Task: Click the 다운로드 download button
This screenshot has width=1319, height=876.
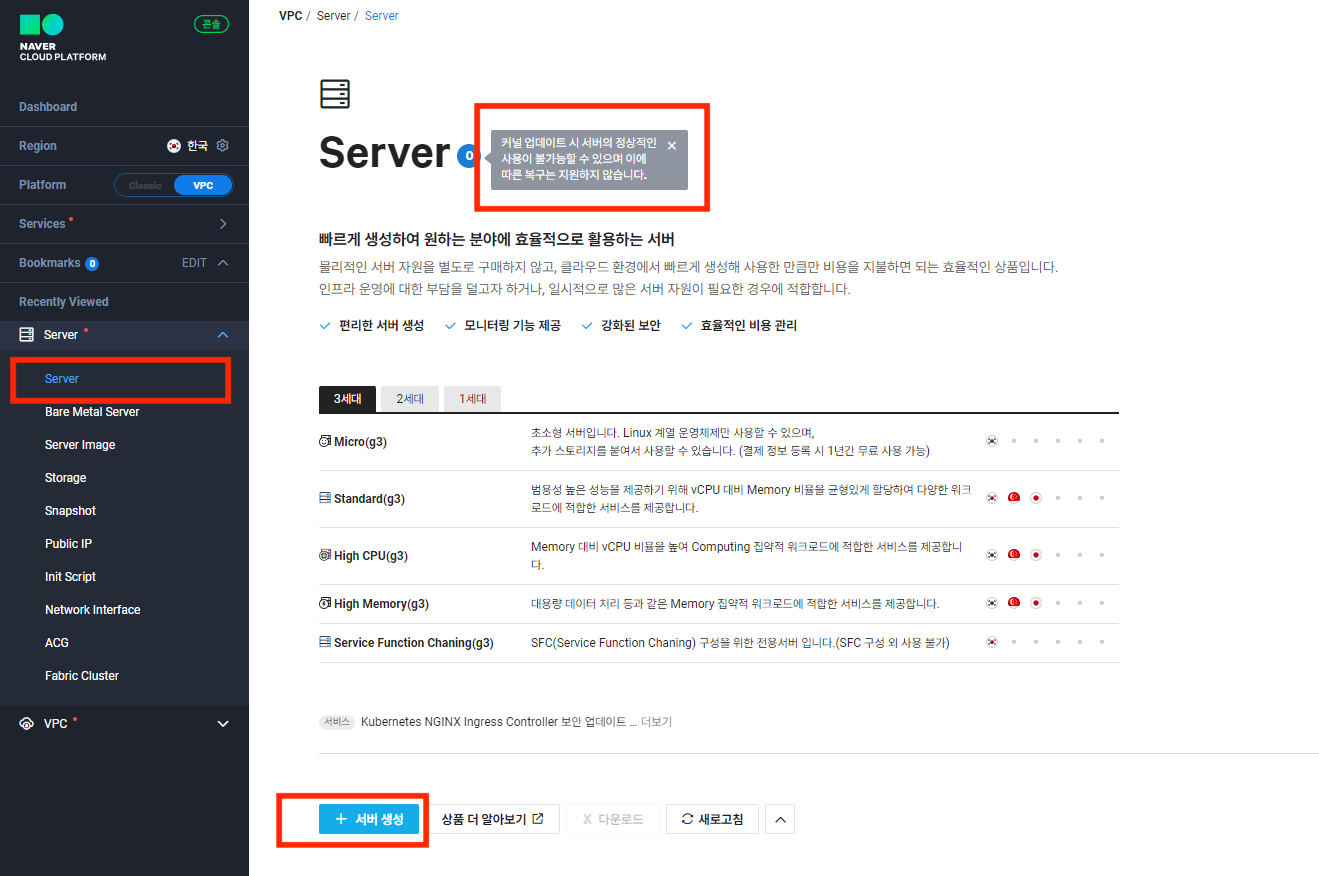Action: pos(612,819)
